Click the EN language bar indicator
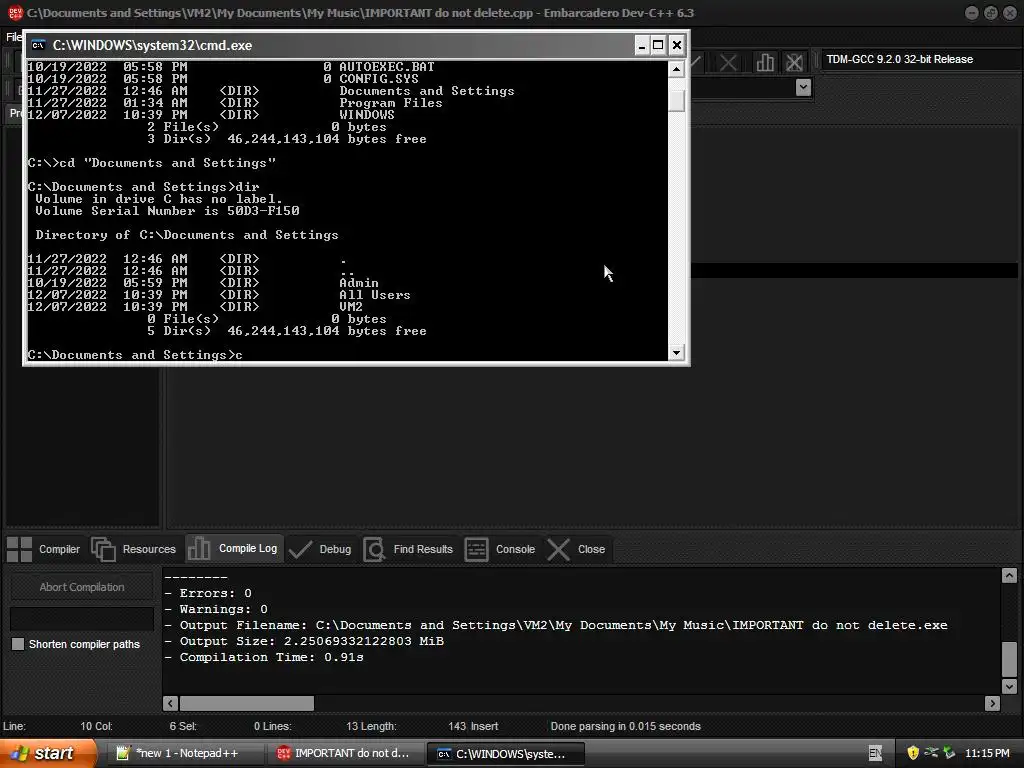Image resolution: width=1024 pixels, height=768 pixels. pos(875,753)
